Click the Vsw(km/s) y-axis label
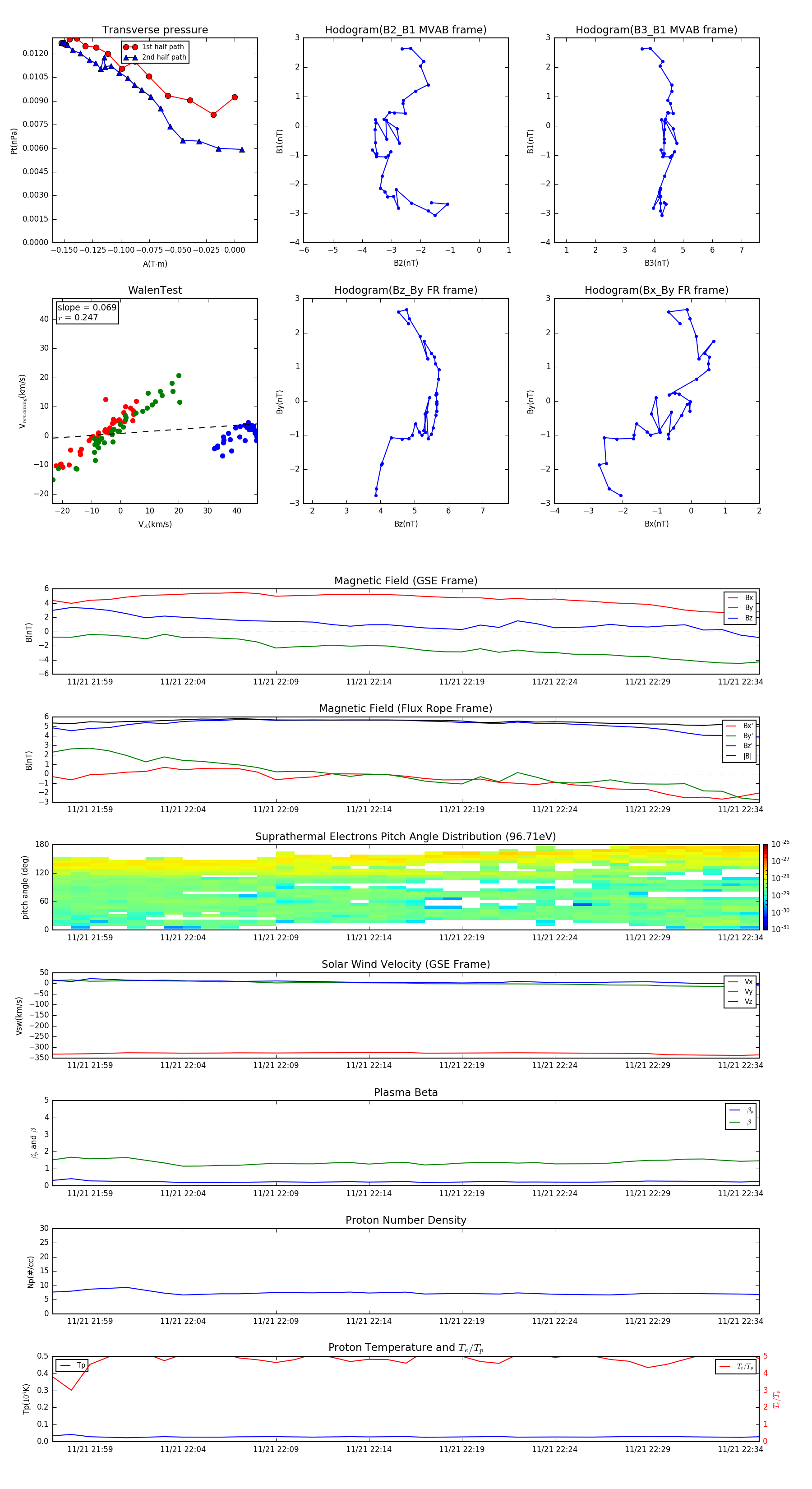 pos(19,1016)
